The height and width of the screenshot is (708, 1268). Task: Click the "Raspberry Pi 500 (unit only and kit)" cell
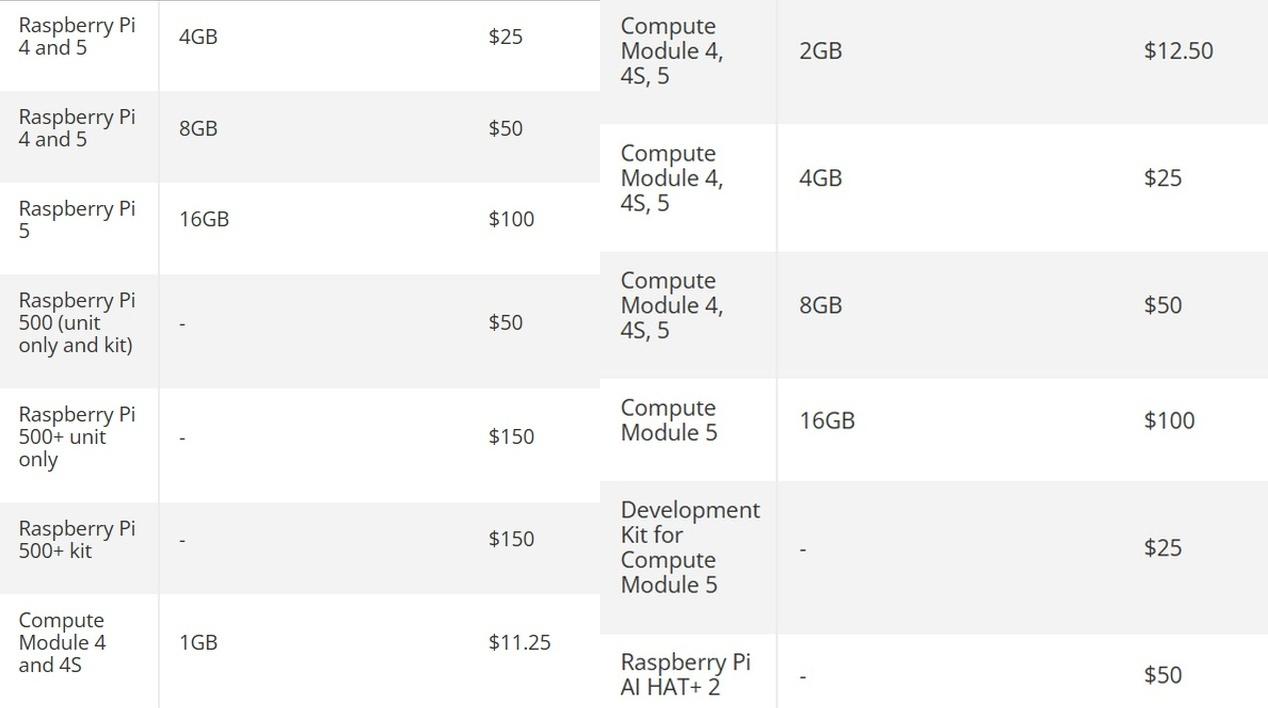point(76,323)
